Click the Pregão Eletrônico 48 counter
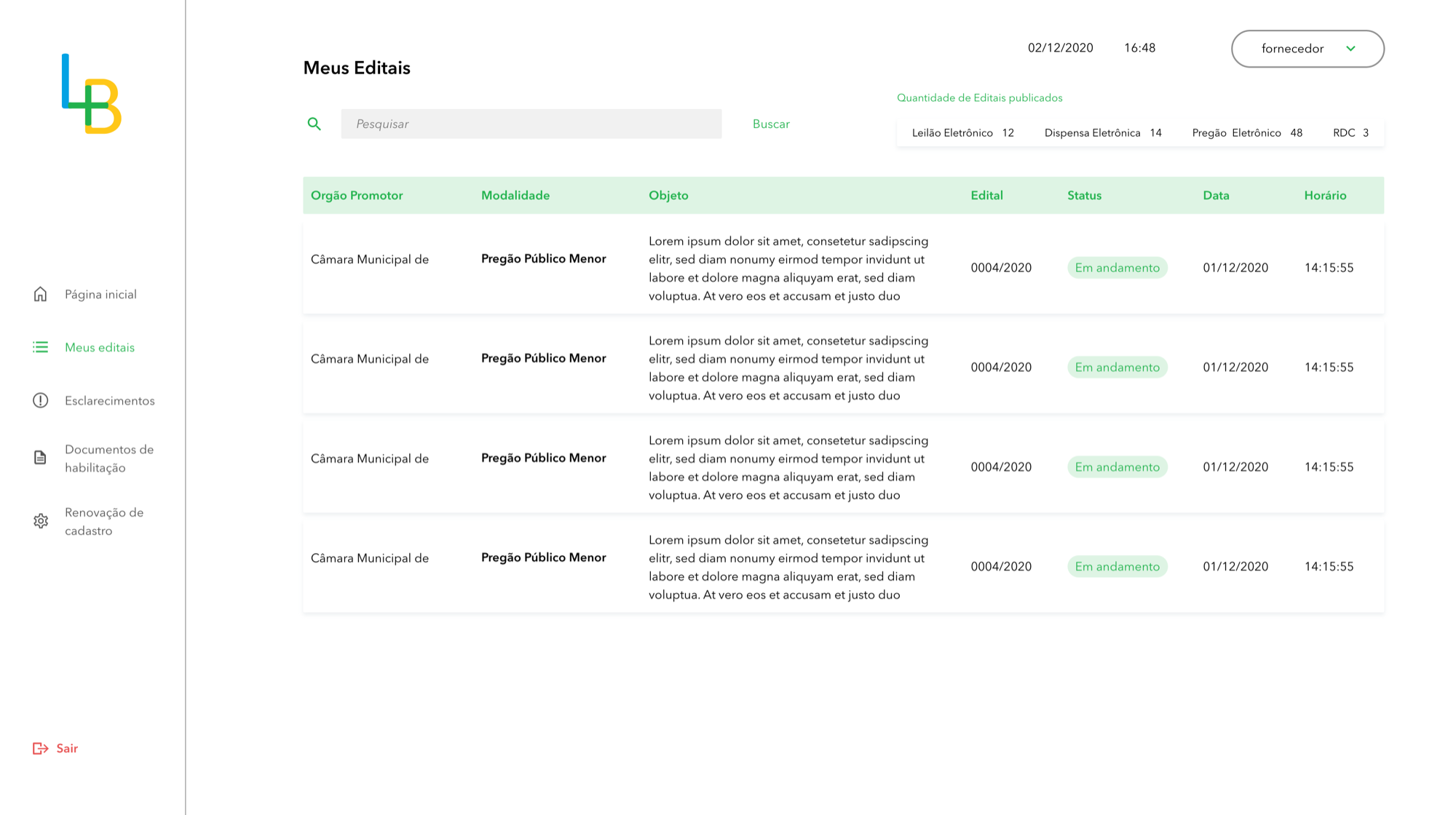The image size is (1456, 815). click(x=1247, y=132)
